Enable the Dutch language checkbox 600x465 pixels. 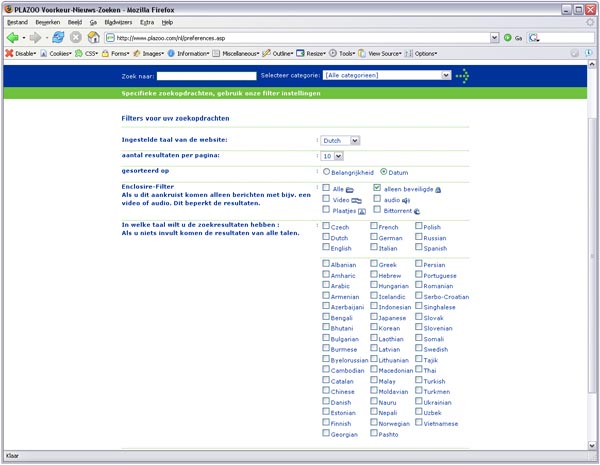(327, 238)
